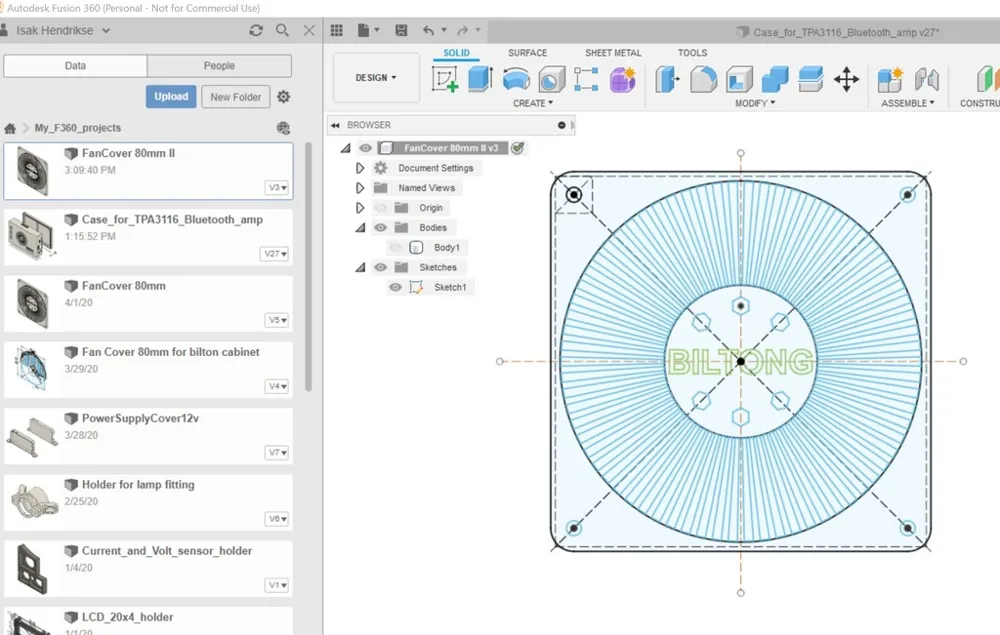Switch to the SURFACE tab
Image resolution: width=1000 pixels, height=635 pixels.
[527, 53]
